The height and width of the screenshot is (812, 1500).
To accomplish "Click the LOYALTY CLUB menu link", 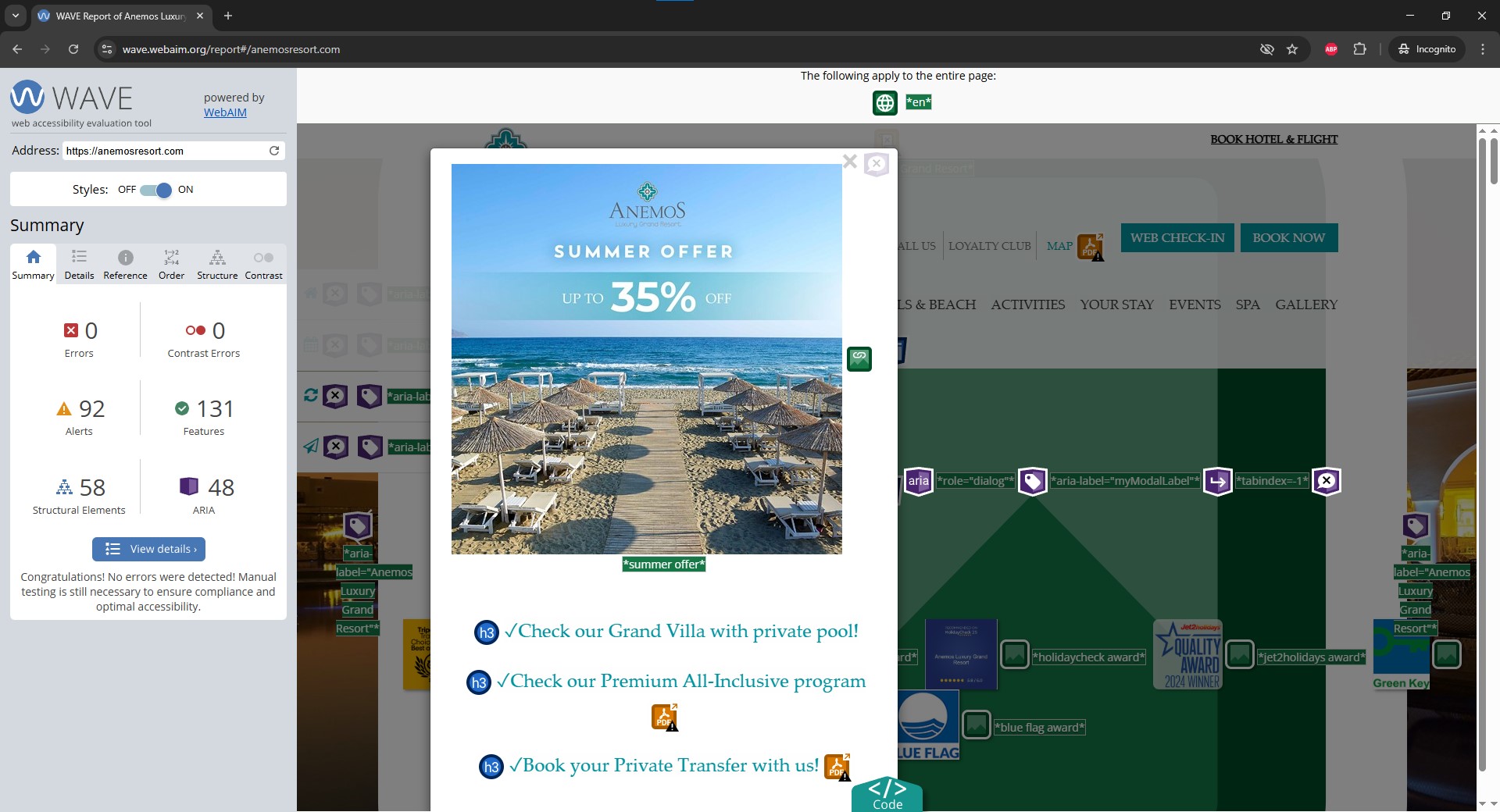I will pos(990,246).
